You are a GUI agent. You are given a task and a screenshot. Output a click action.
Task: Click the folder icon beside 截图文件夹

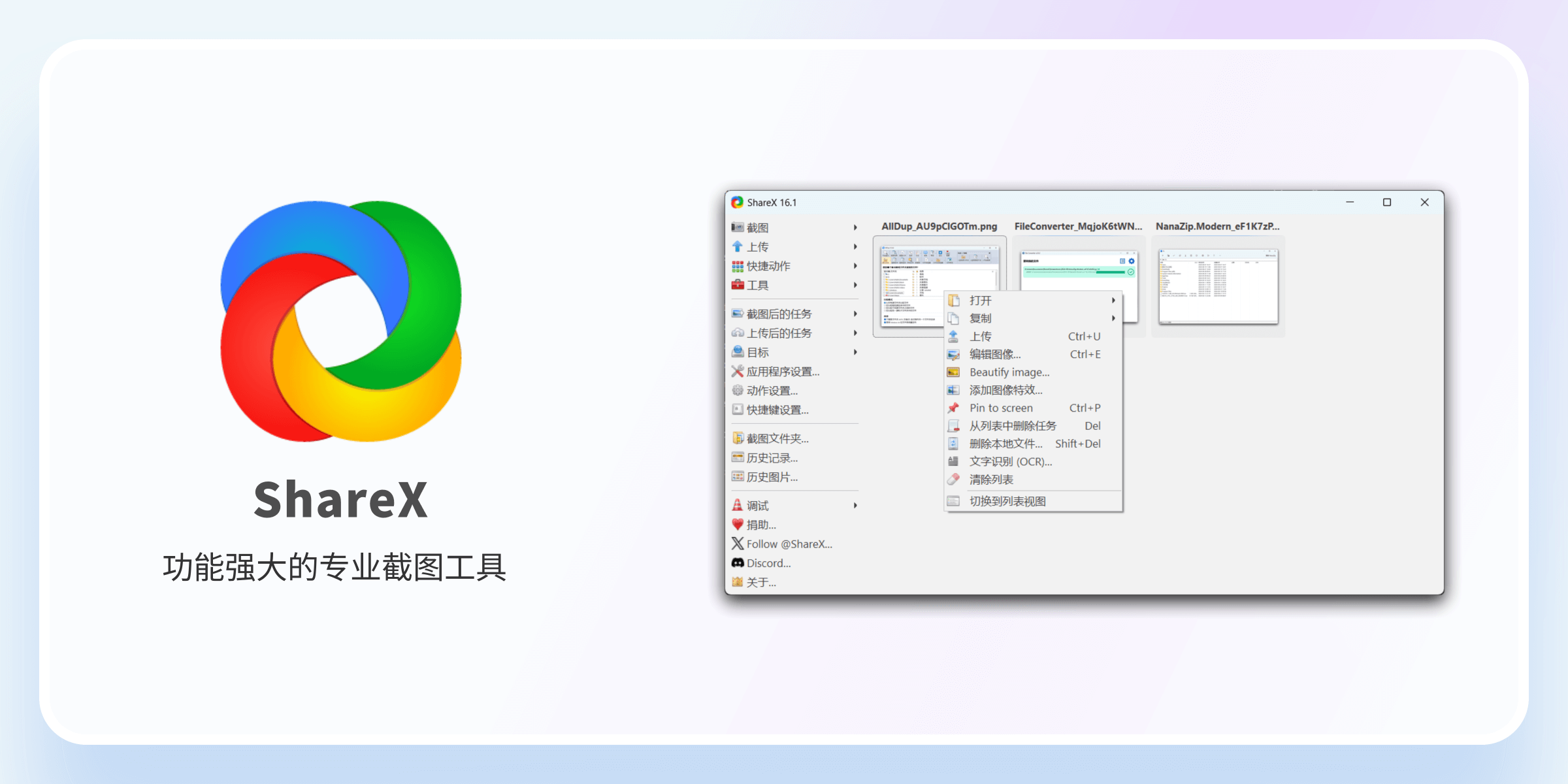coord(738,438)
